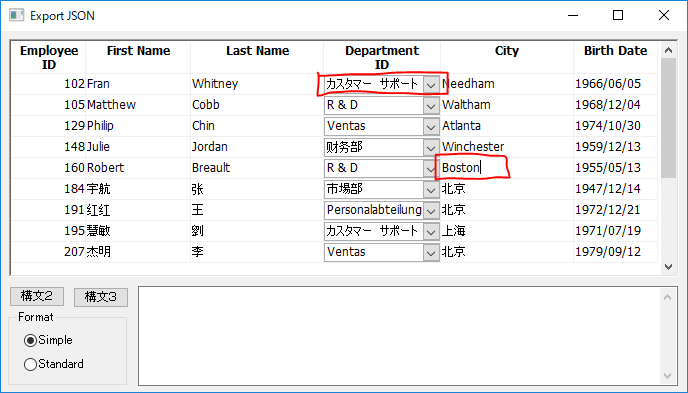Click birth date 1955/05/13 cell
This screenshot has height=393, width=688.
coord(615,168)
